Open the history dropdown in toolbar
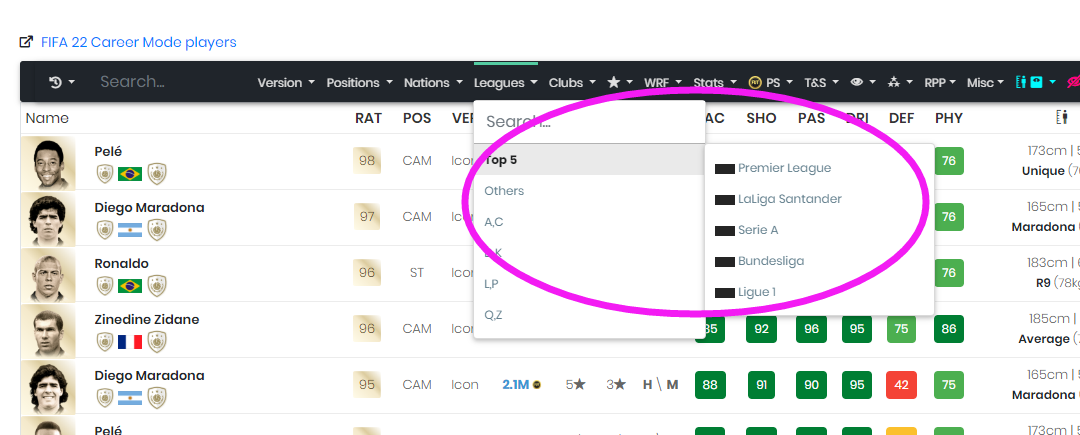This screenshot has height=435, width=1080. click(61, 83)
